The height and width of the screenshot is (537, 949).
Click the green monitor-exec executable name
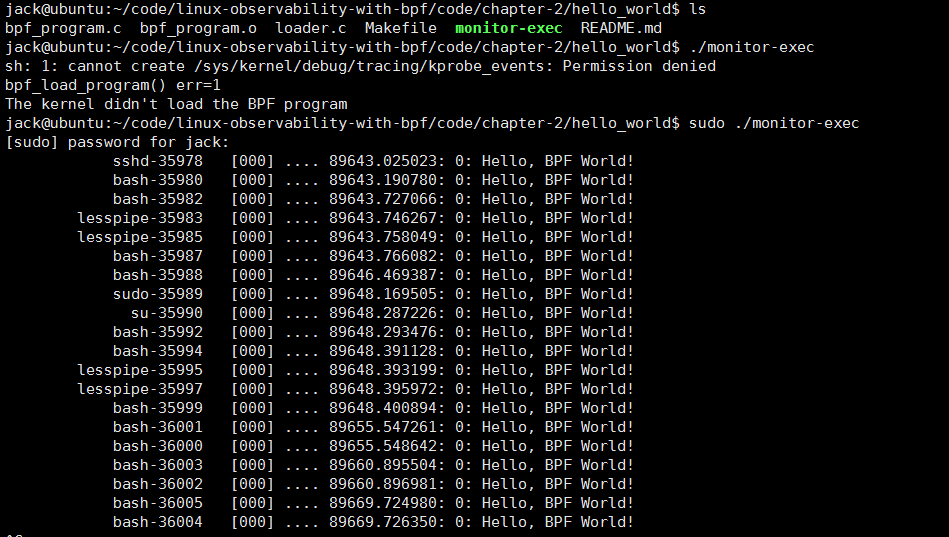pyautogui.click(x=508, y=28)
